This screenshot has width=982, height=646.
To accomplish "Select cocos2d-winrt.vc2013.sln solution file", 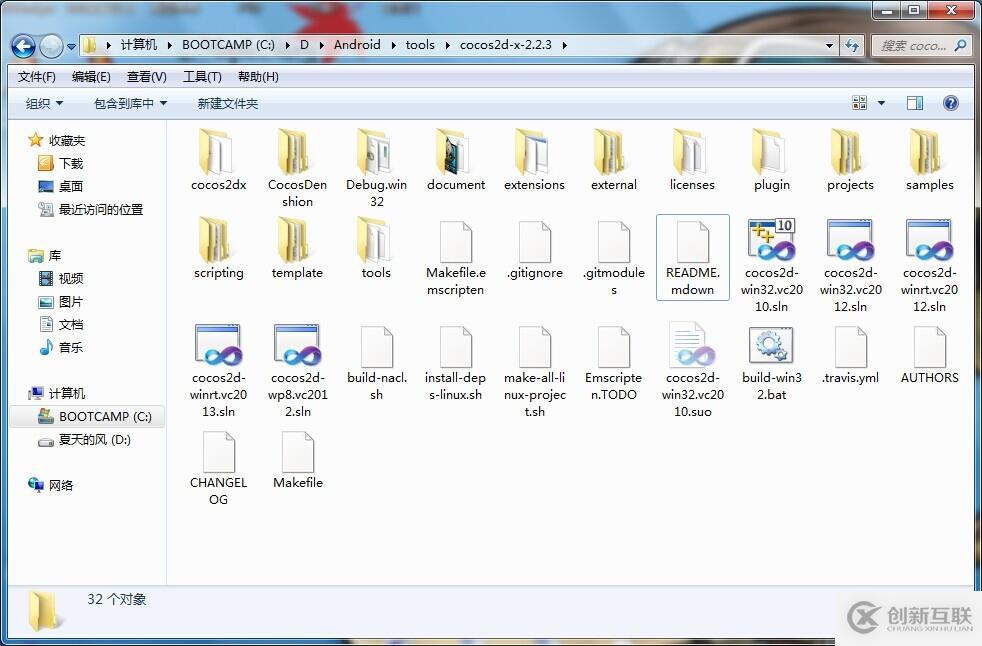I will 218,371.
